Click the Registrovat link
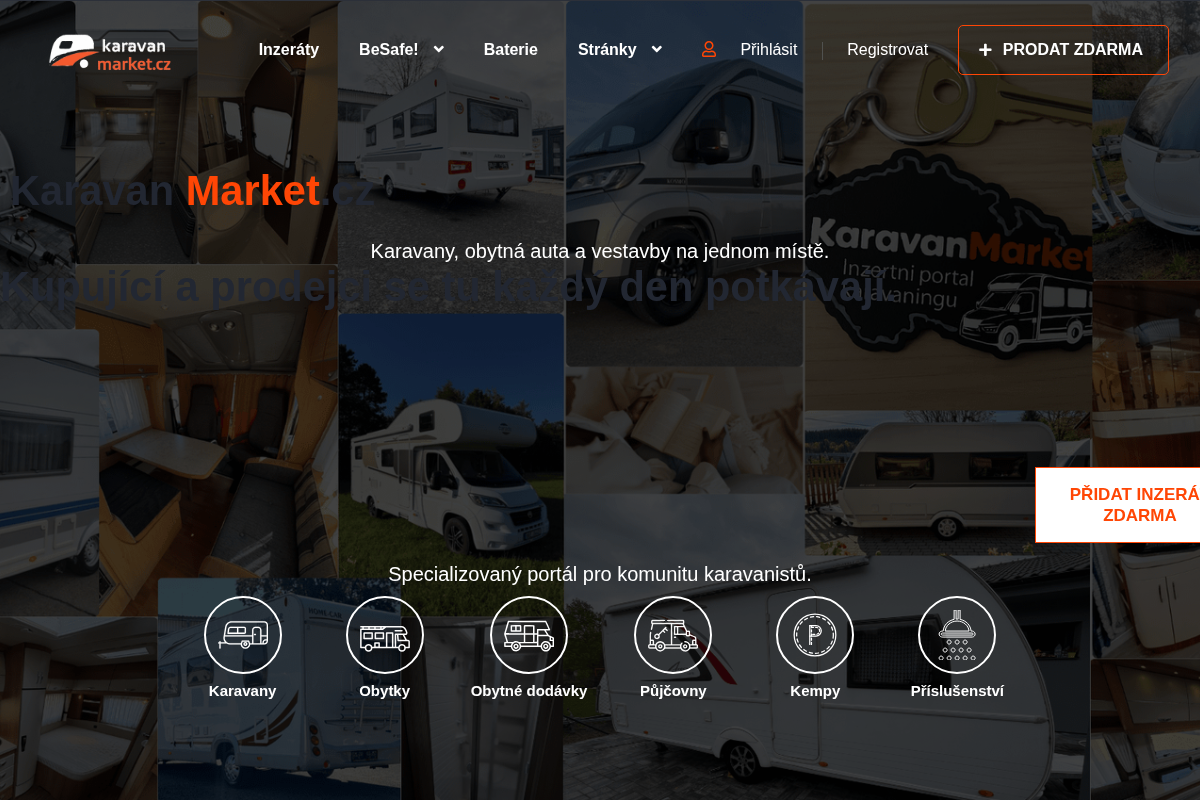The width and height of the screenshot is (1200, 800). point(887,49)
